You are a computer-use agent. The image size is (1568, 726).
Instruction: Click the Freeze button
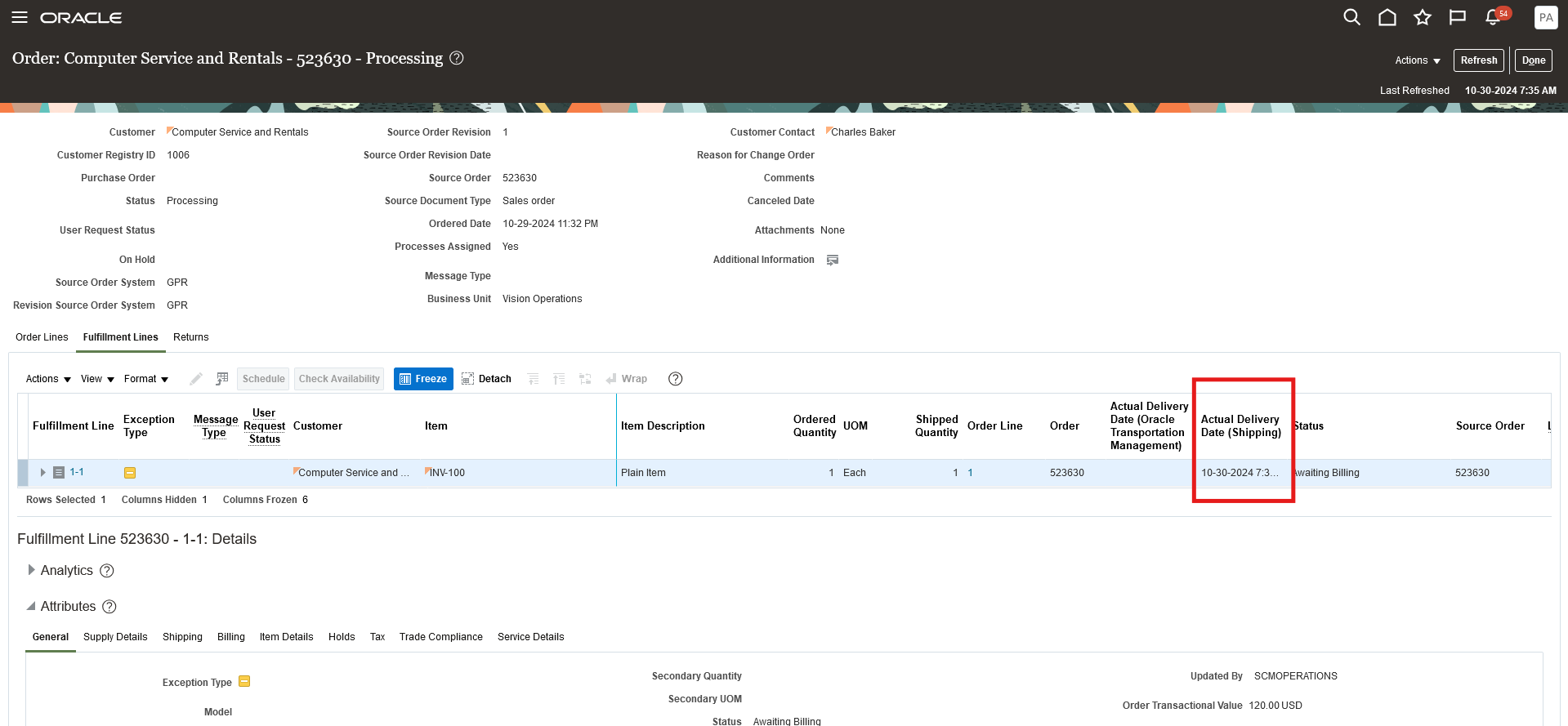point(423,379)
